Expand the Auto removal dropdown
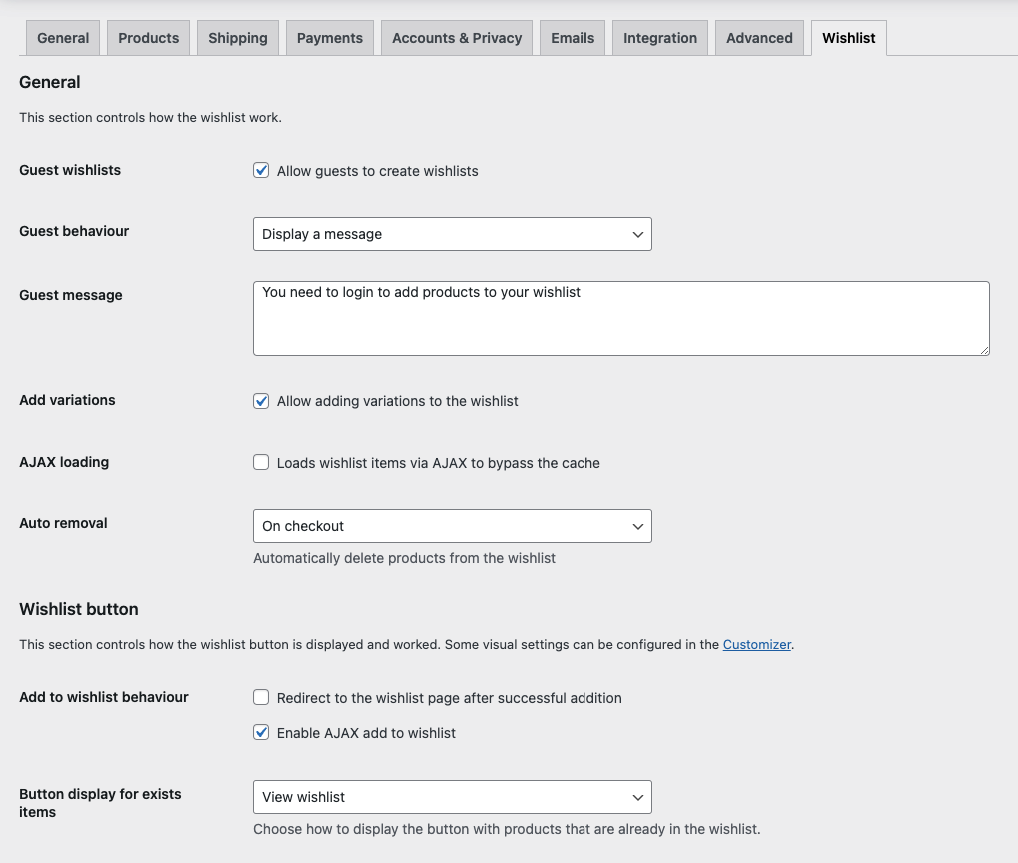Viewport: 1018px width, 863px height. click(x=452, y=526)
